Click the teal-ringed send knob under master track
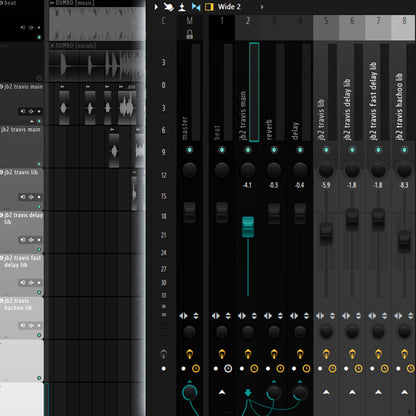This screenshot has height=416, width=416. (190, 393)
